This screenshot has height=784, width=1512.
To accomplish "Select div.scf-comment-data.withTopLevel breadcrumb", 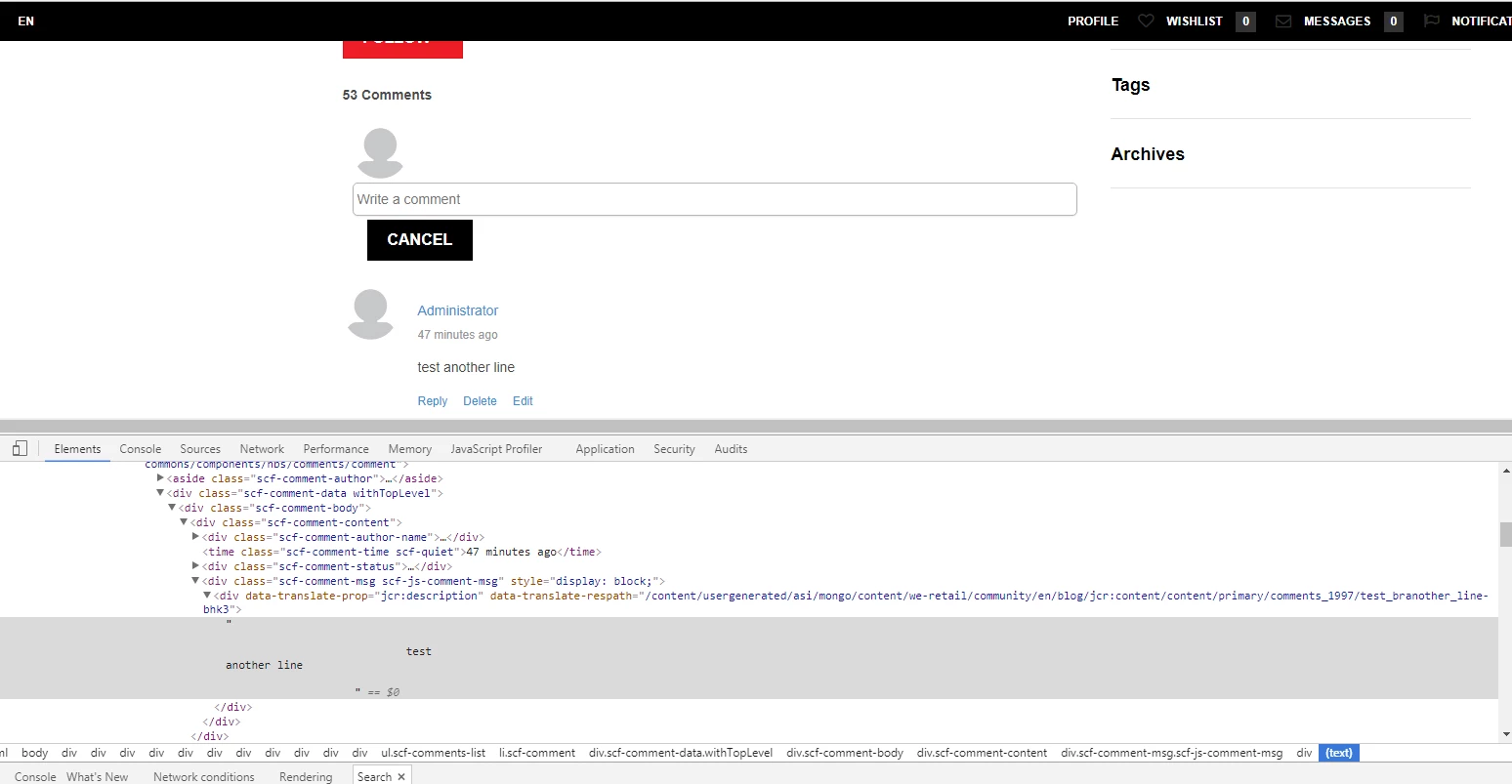I will tap(681, 753).
